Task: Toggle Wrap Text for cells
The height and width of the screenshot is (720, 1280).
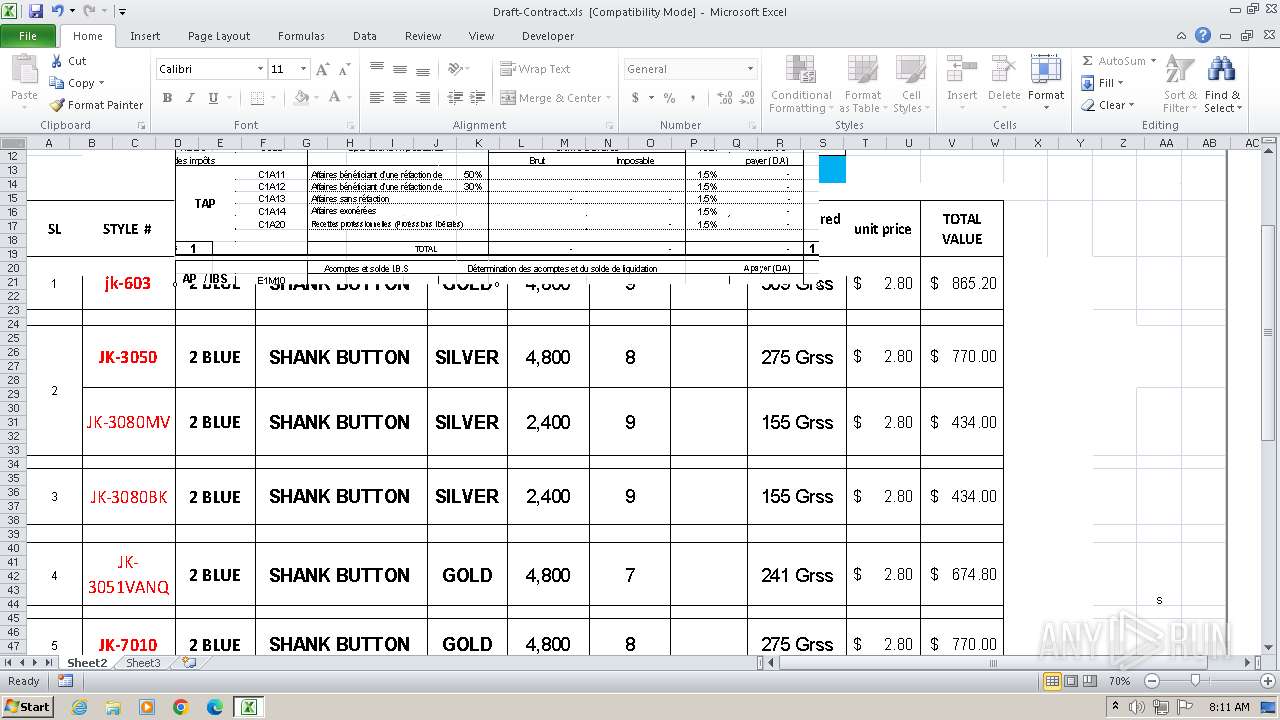Action: point(536,69)
